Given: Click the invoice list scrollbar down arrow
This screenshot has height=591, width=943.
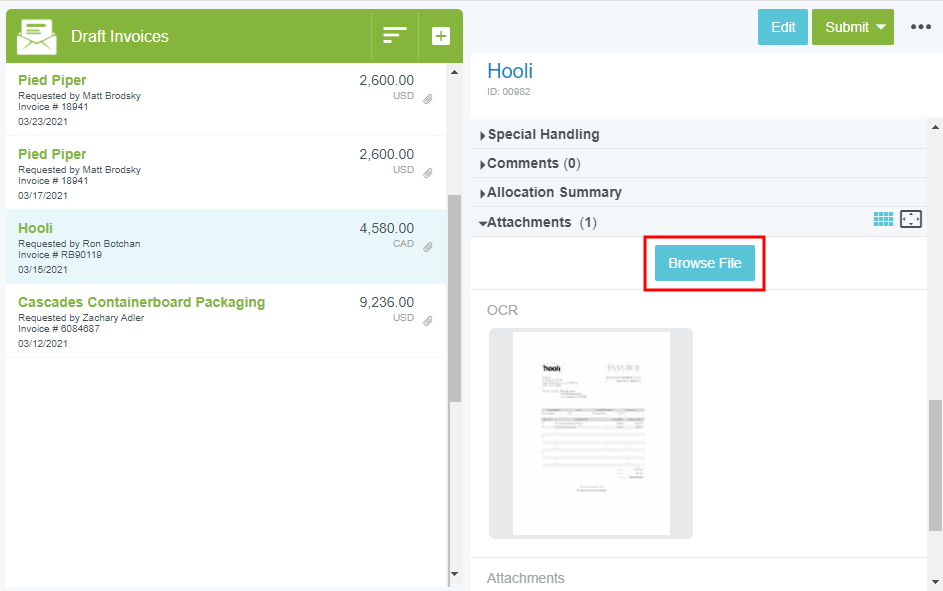Looking at the screenshot, I should pyautogui.click(x=454, y=574).
